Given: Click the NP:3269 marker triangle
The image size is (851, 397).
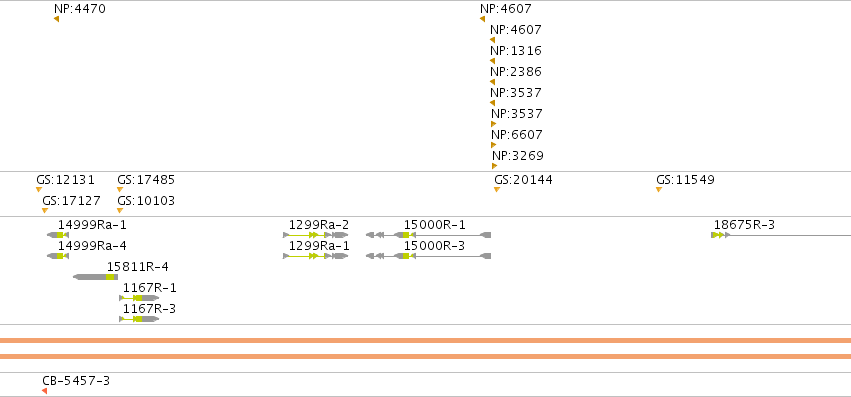Looking at the screenshot, I should point(494,166).
